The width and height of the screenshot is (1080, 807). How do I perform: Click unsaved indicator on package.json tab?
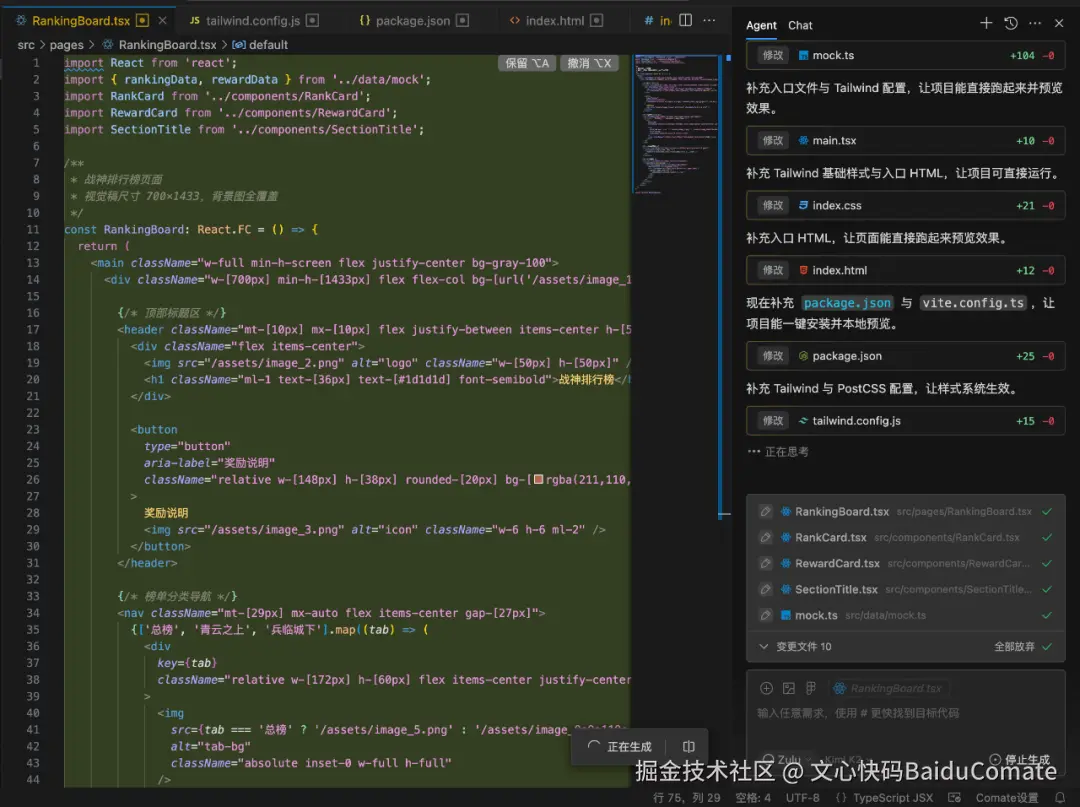coord(462,21)
